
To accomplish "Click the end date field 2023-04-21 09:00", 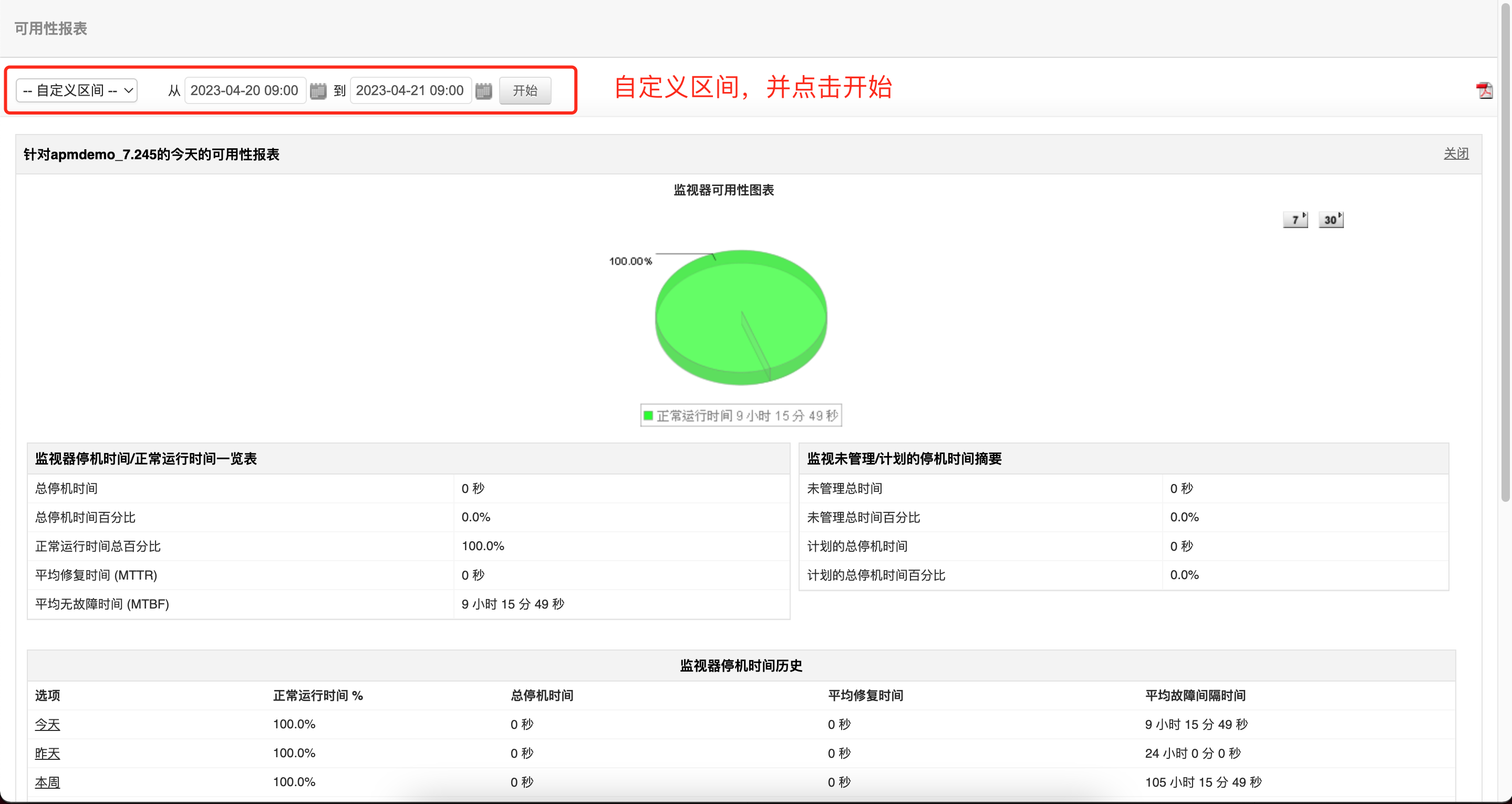I will click(410, 90).
